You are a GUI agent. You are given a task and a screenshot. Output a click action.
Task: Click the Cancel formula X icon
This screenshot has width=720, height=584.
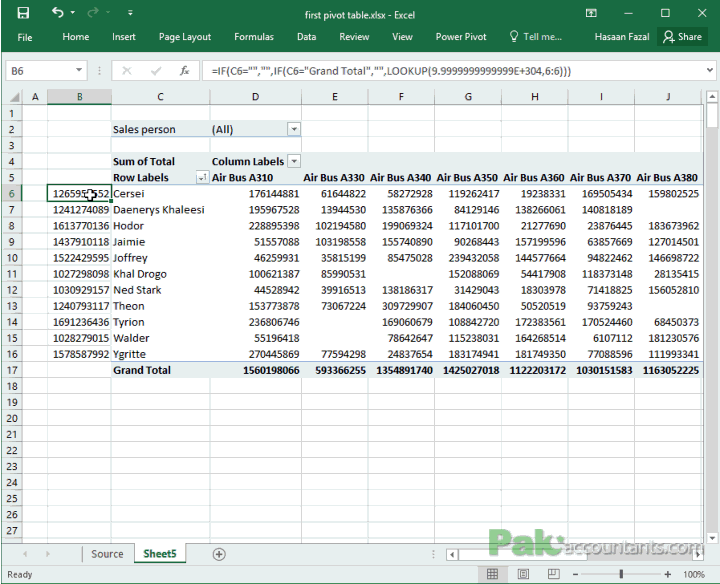click(x=127, y=71)
